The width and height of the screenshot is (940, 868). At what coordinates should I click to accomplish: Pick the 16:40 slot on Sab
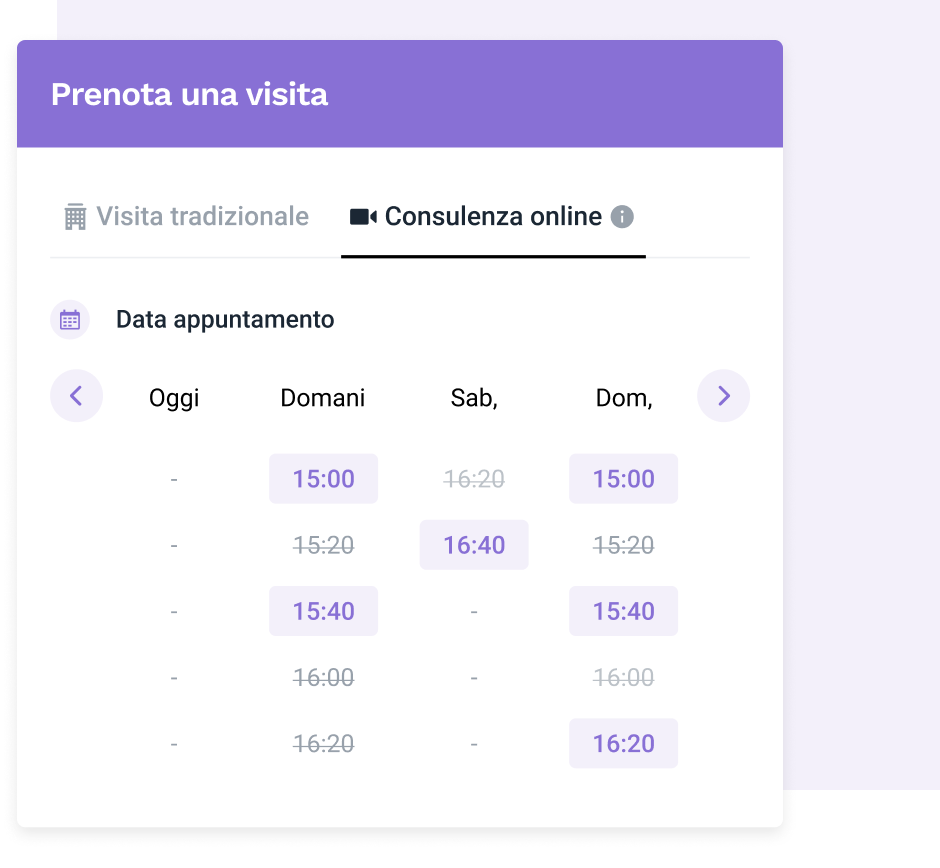pyautogui.click(x=474, y=545)
